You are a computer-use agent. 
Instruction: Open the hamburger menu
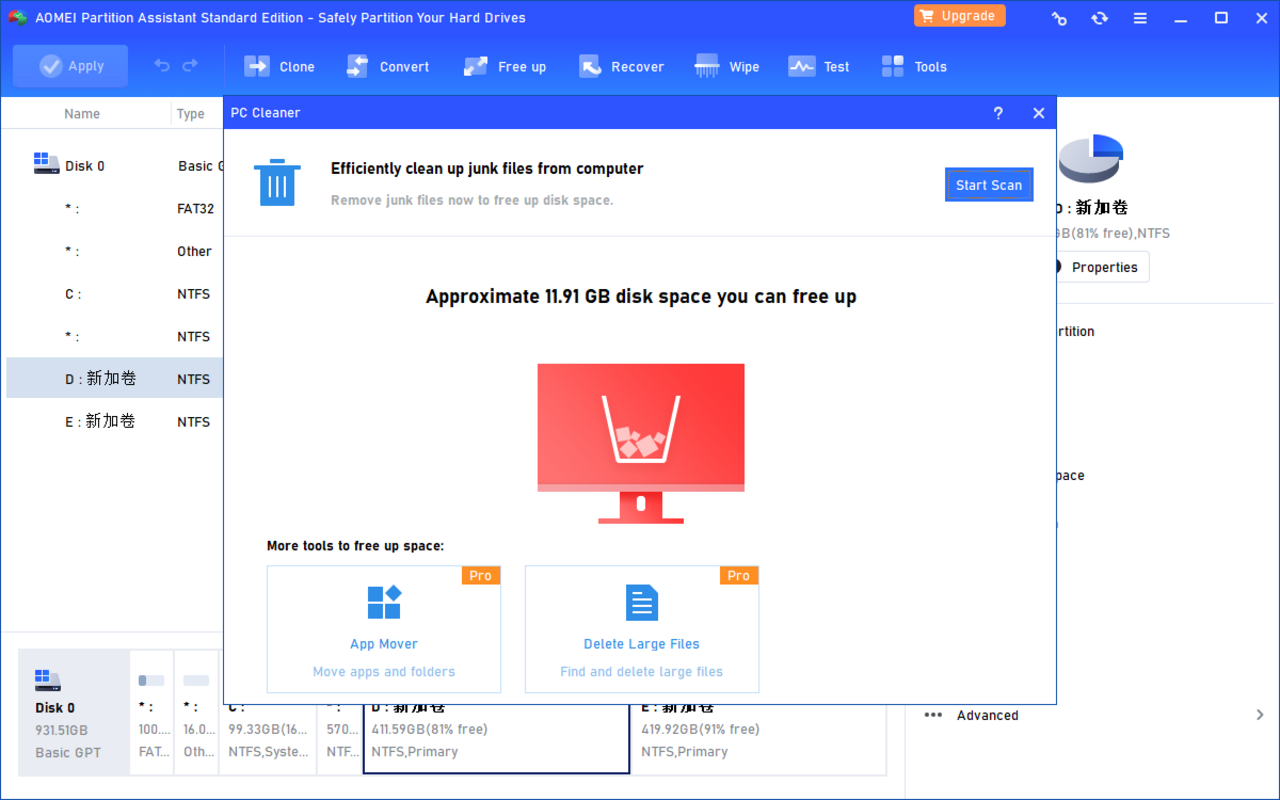(x=1140, y=18)
